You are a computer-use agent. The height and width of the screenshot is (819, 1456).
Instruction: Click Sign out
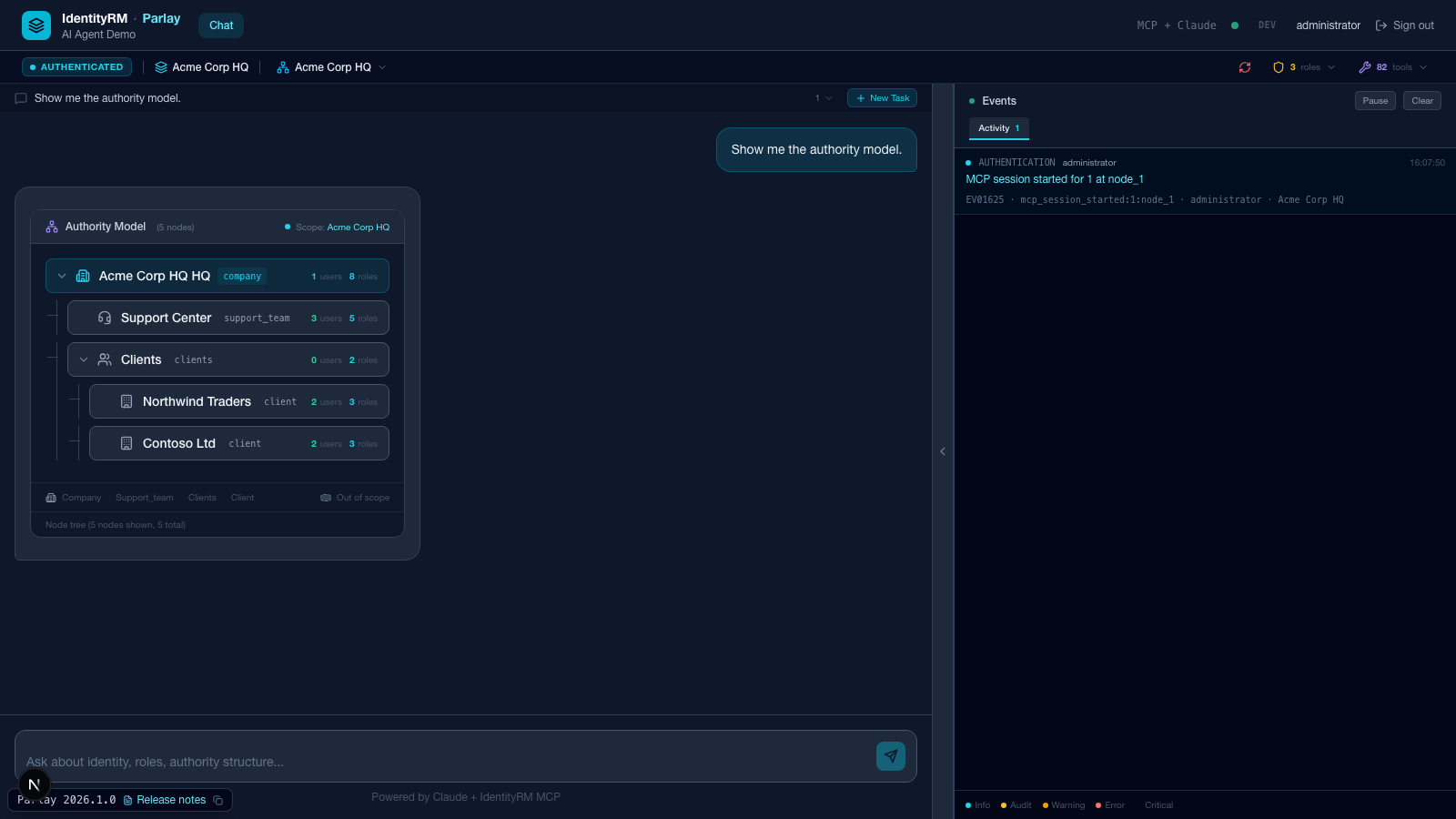click(1405, 25)
